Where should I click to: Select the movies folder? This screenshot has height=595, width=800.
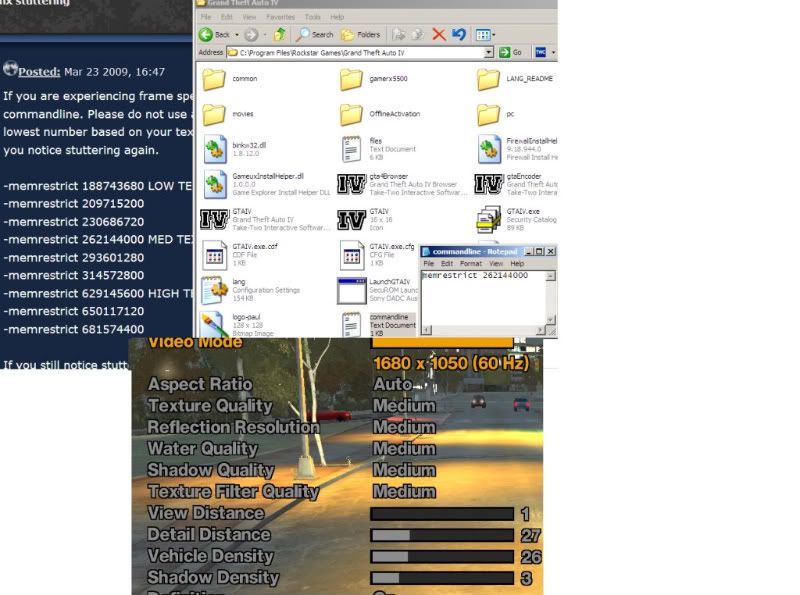[228, 114]
